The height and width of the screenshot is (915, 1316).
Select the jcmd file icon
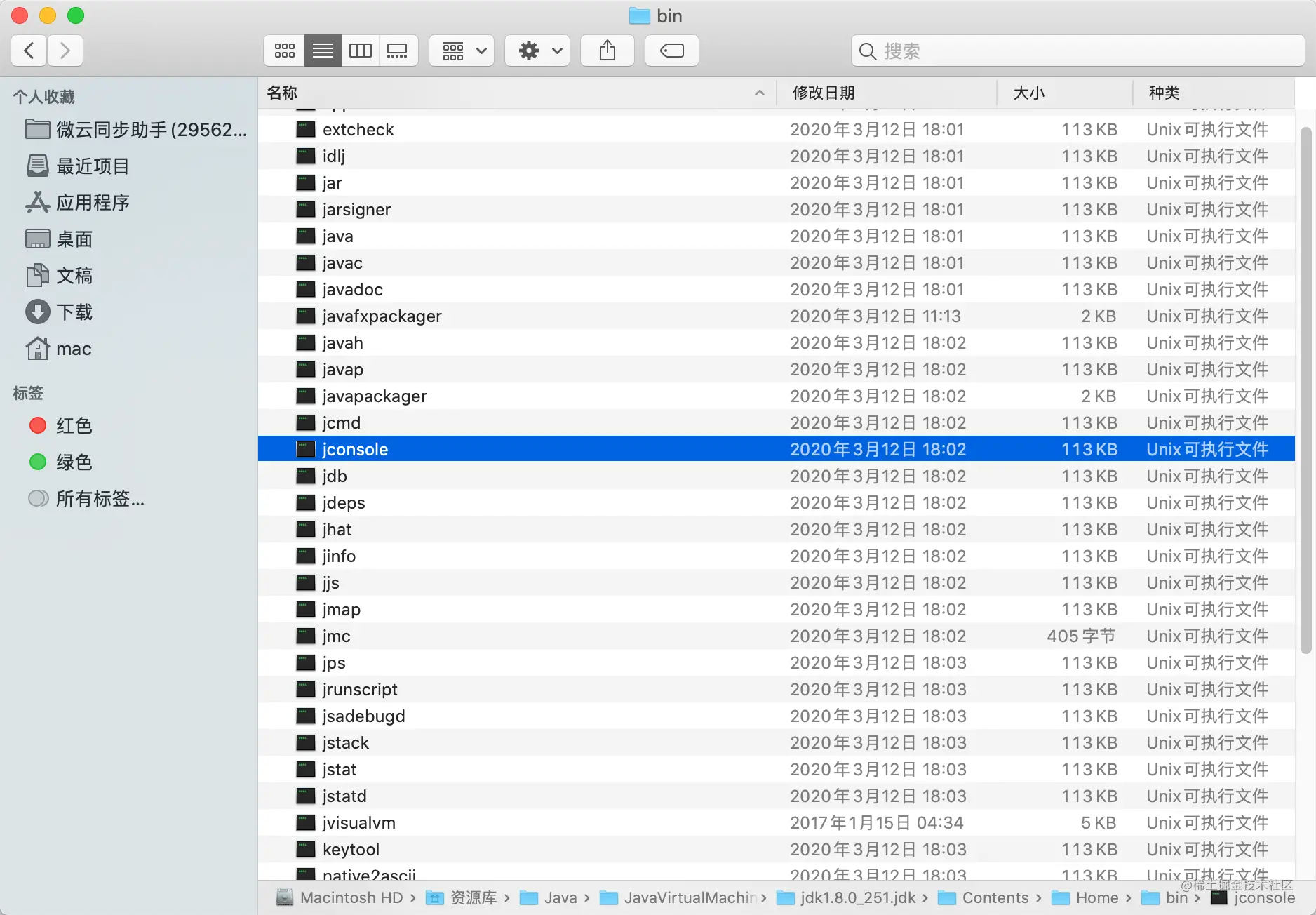point(305,423)
